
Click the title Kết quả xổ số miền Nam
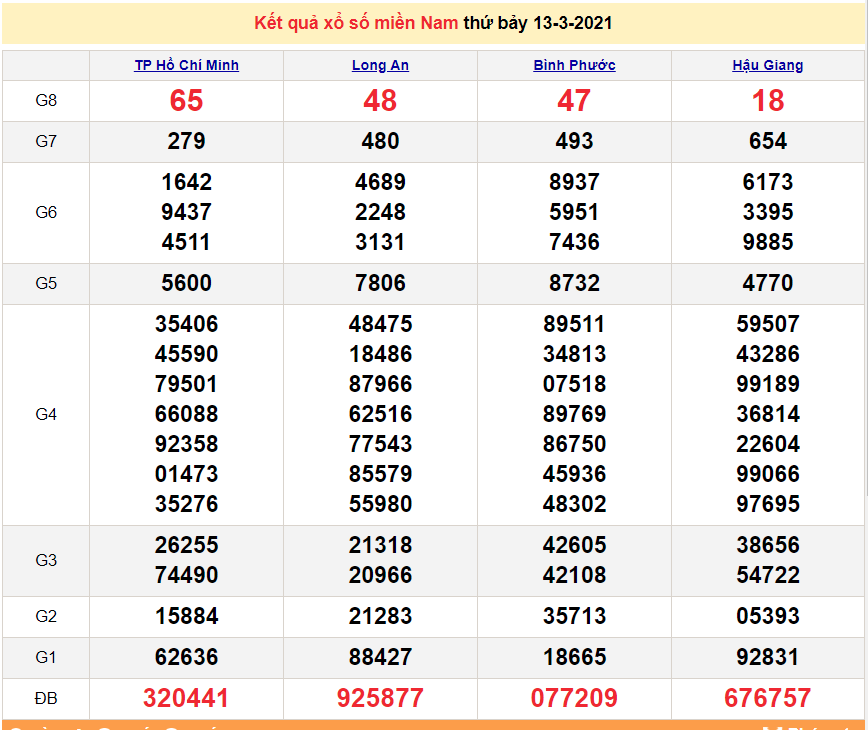point(356,23)
